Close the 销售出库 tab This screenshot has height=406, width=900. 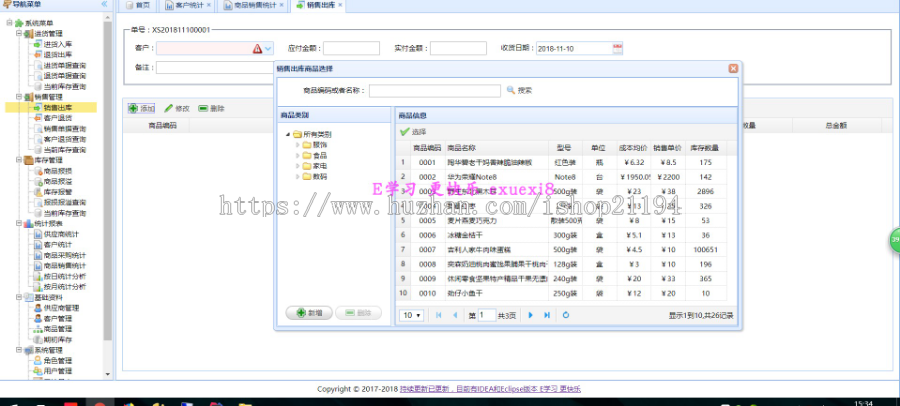[340, 5]
